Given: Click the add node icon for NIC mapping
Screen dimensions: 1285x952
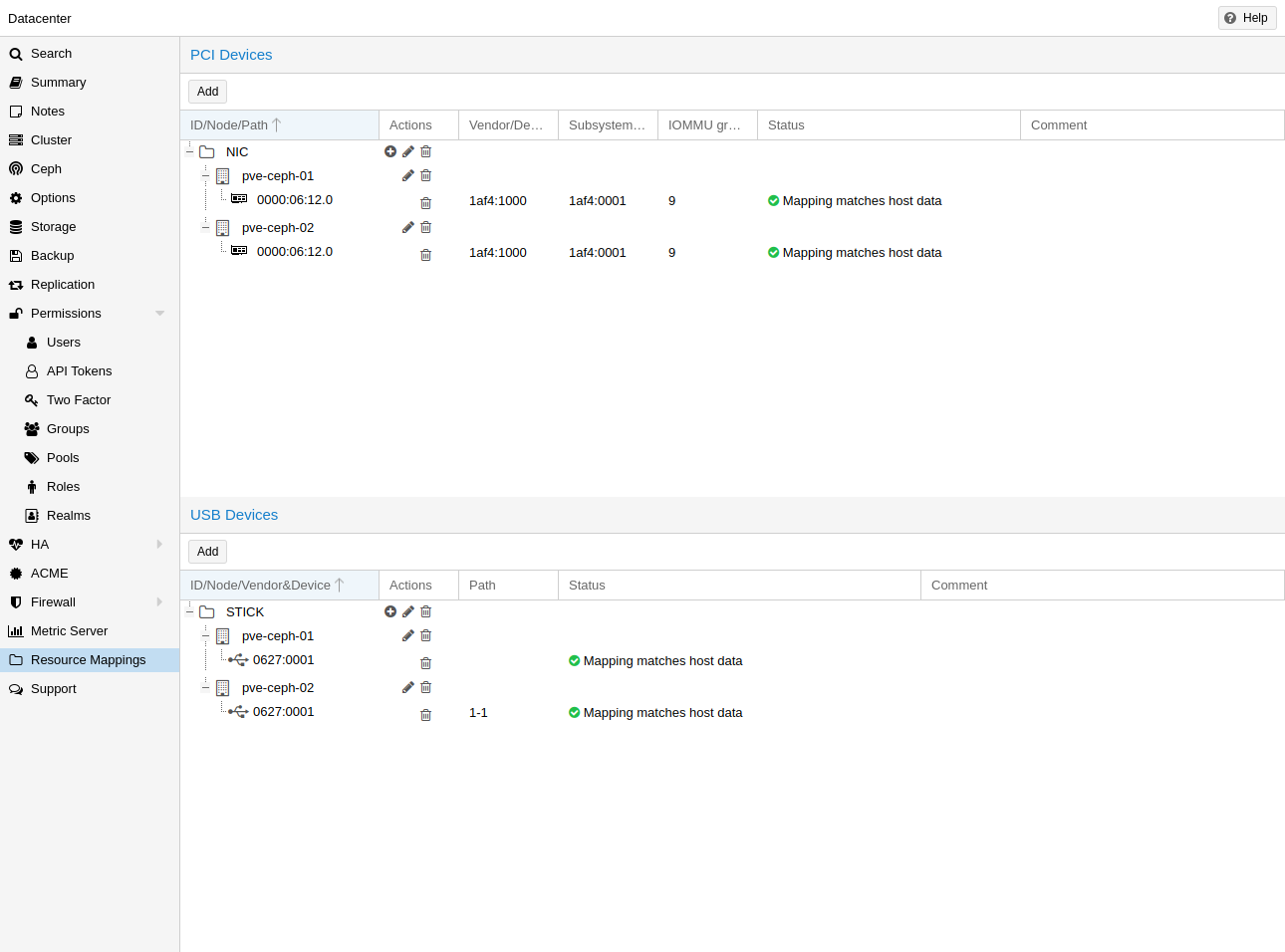Looking at the screenshot, I should [x=390, y=151].
